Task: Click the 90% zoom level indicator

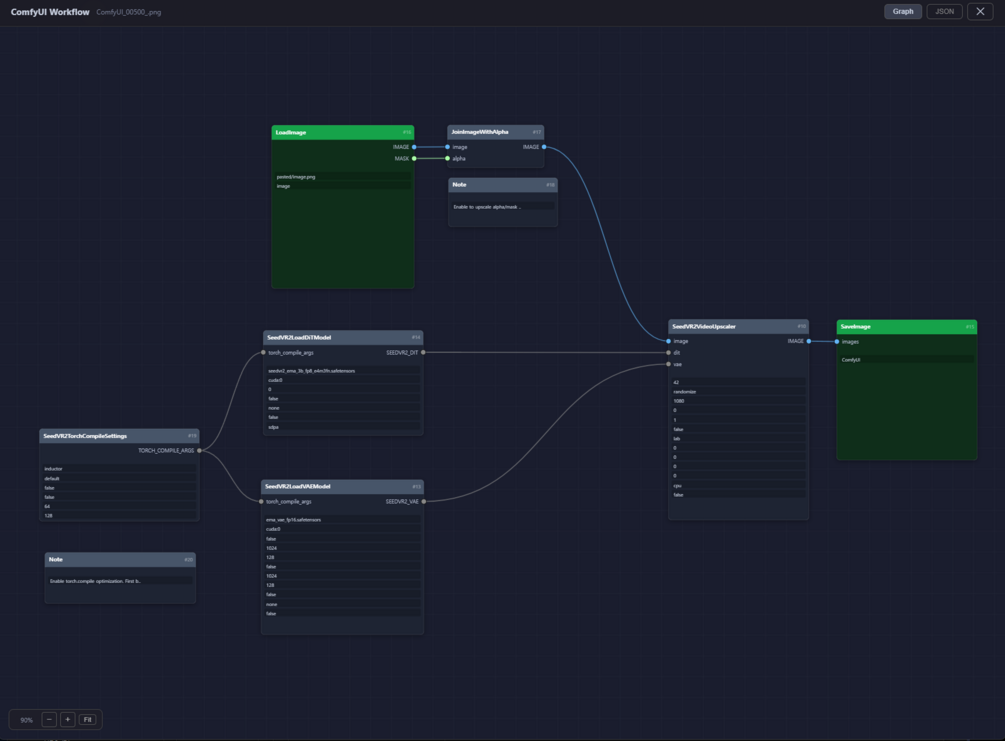Action: click(26, 720)
